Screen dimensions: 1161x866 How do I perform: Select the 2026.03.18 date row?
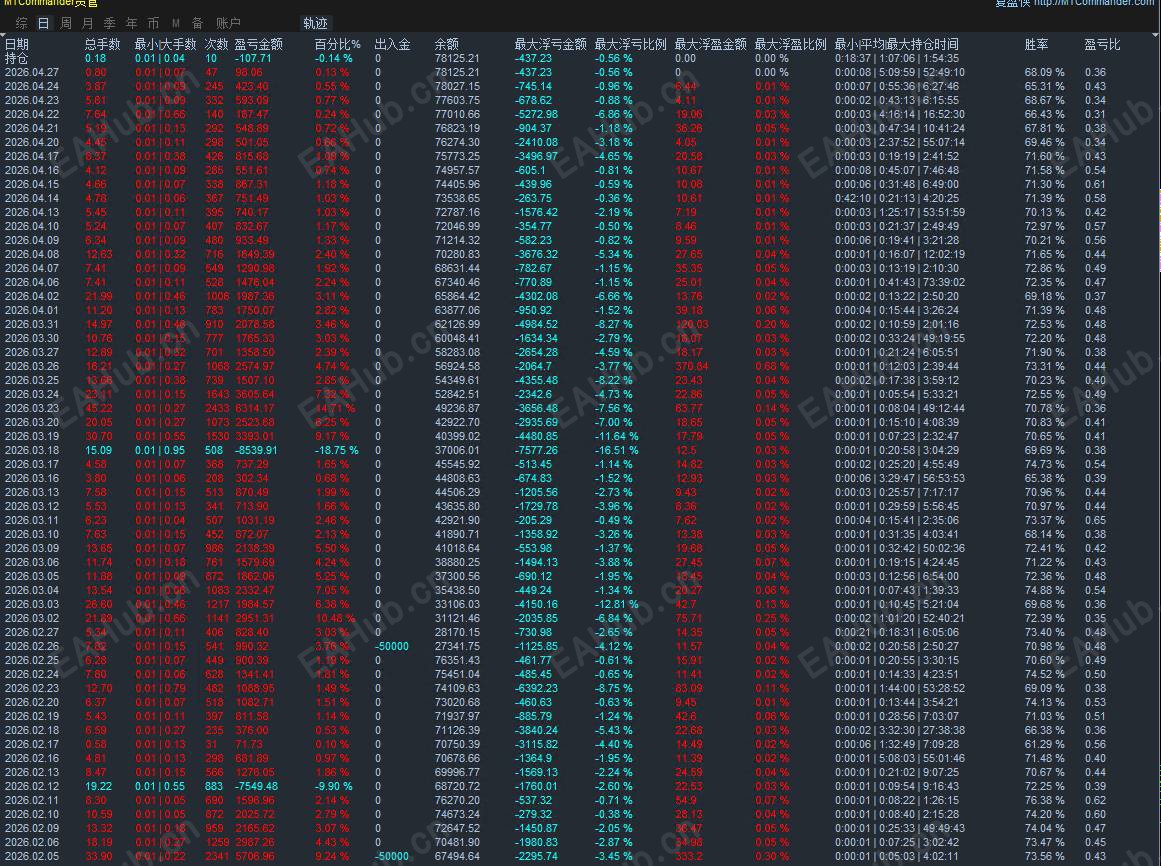tap(32, 450)
